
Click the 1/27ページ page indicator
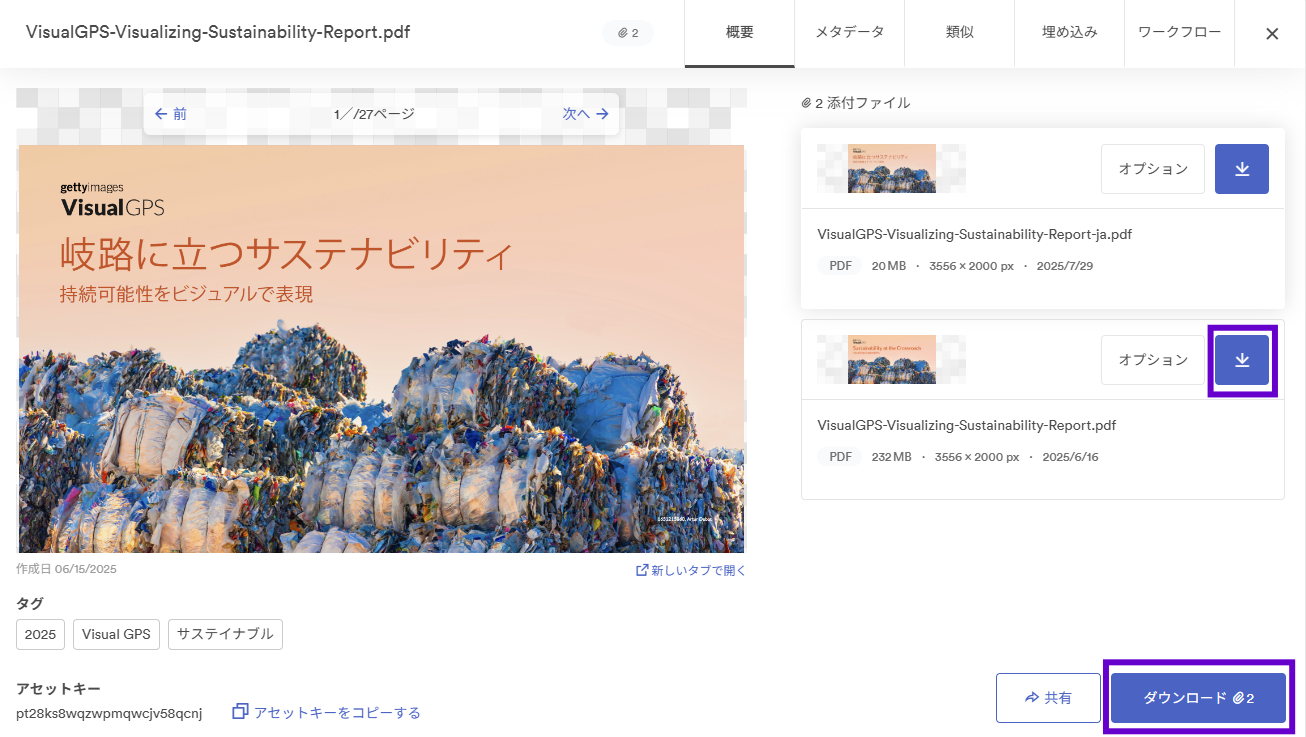pos(374,114)
